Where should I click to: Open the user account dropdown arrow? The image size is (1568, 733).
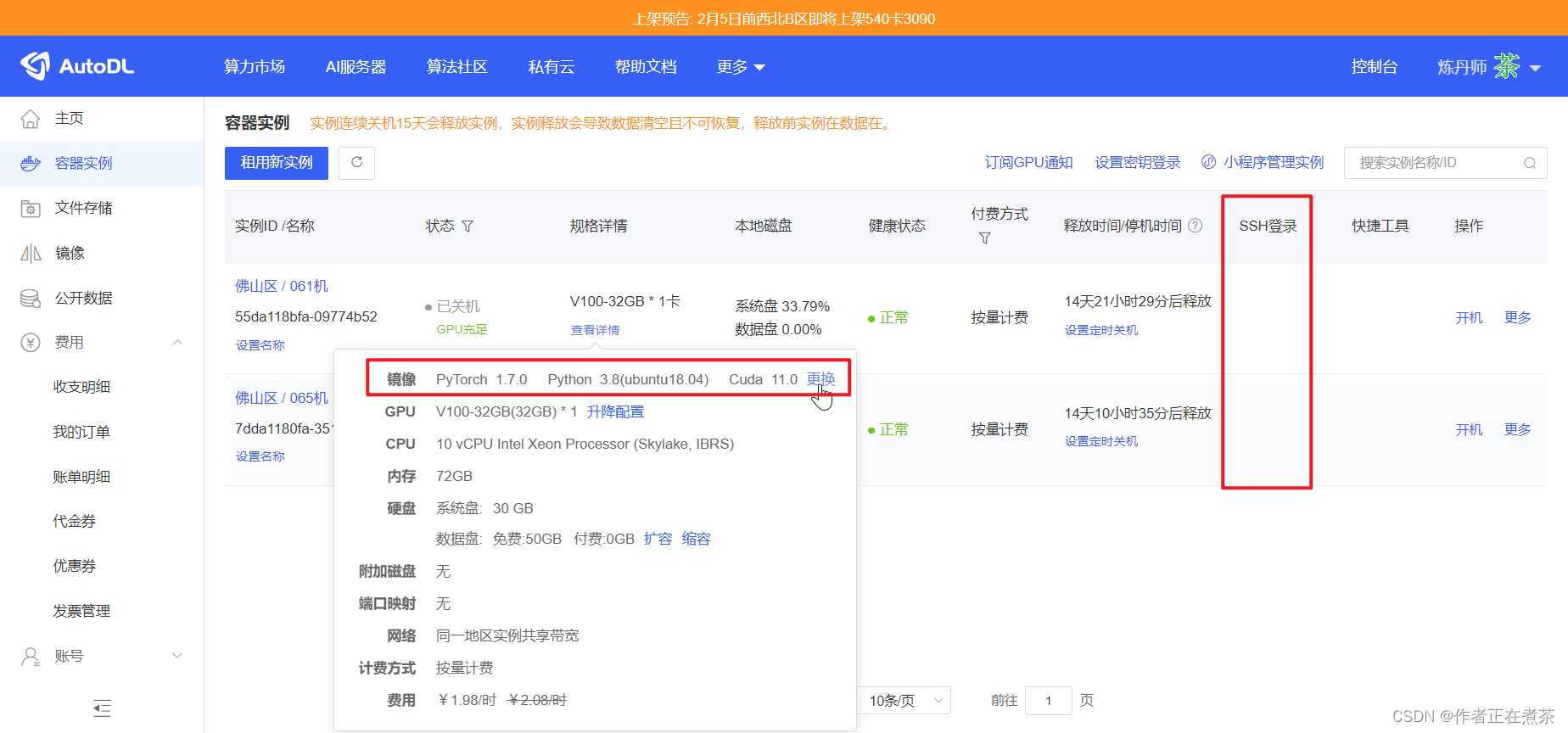pos(1535,68)
